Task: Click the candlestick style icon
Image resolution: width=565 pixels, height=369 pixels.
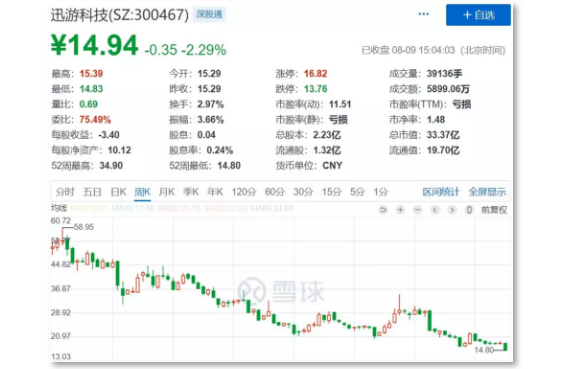Action: (469, 209)
